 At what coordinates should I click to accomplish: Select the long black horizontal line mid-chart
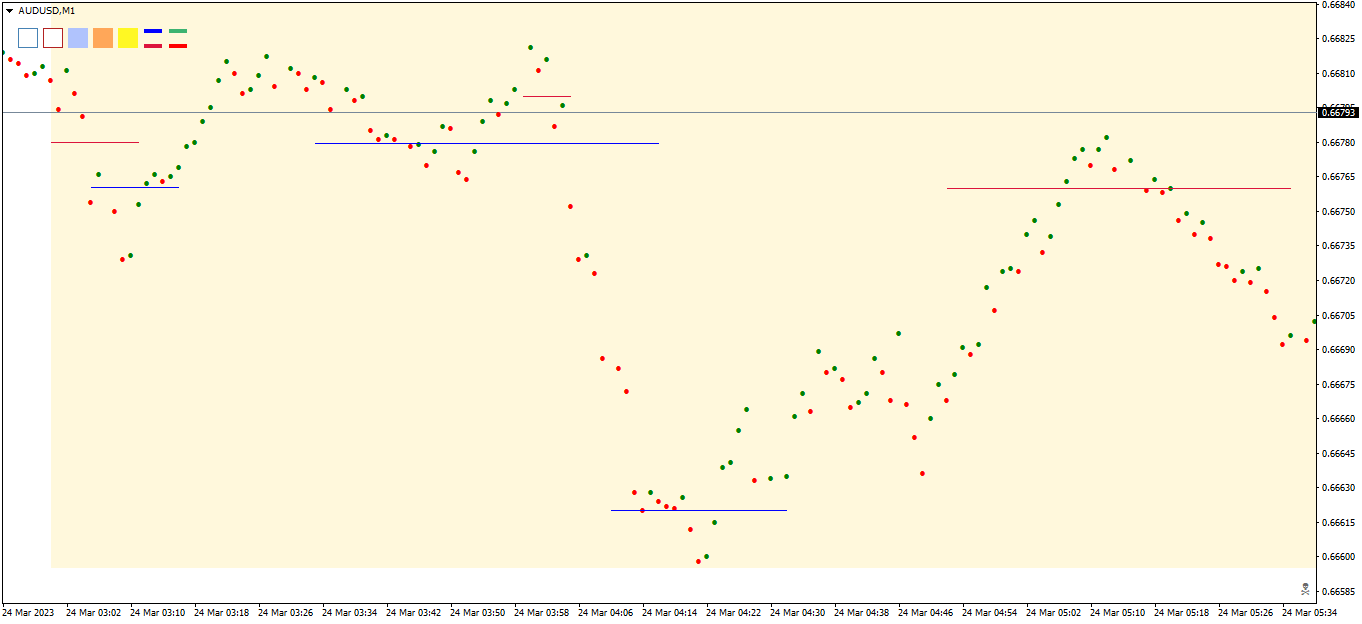[x=487, y=143]
